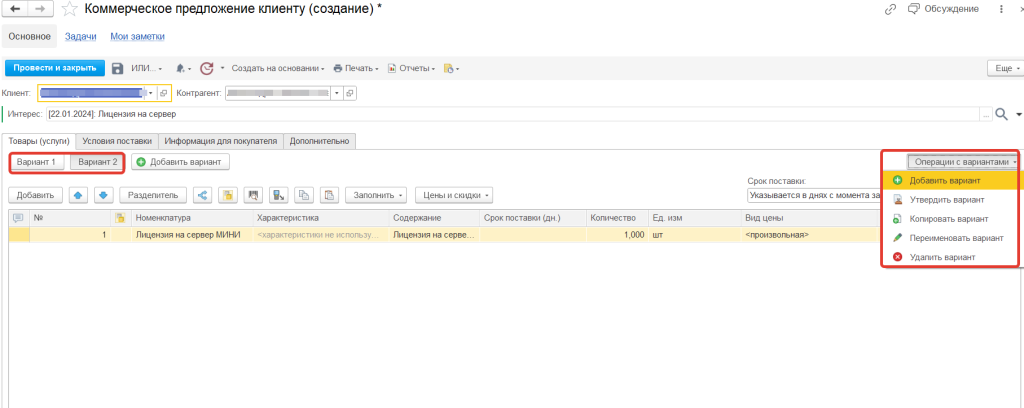Open the Условия поставки tab
Viewport: 1024px width, 408px height.
tap(117, 141)
